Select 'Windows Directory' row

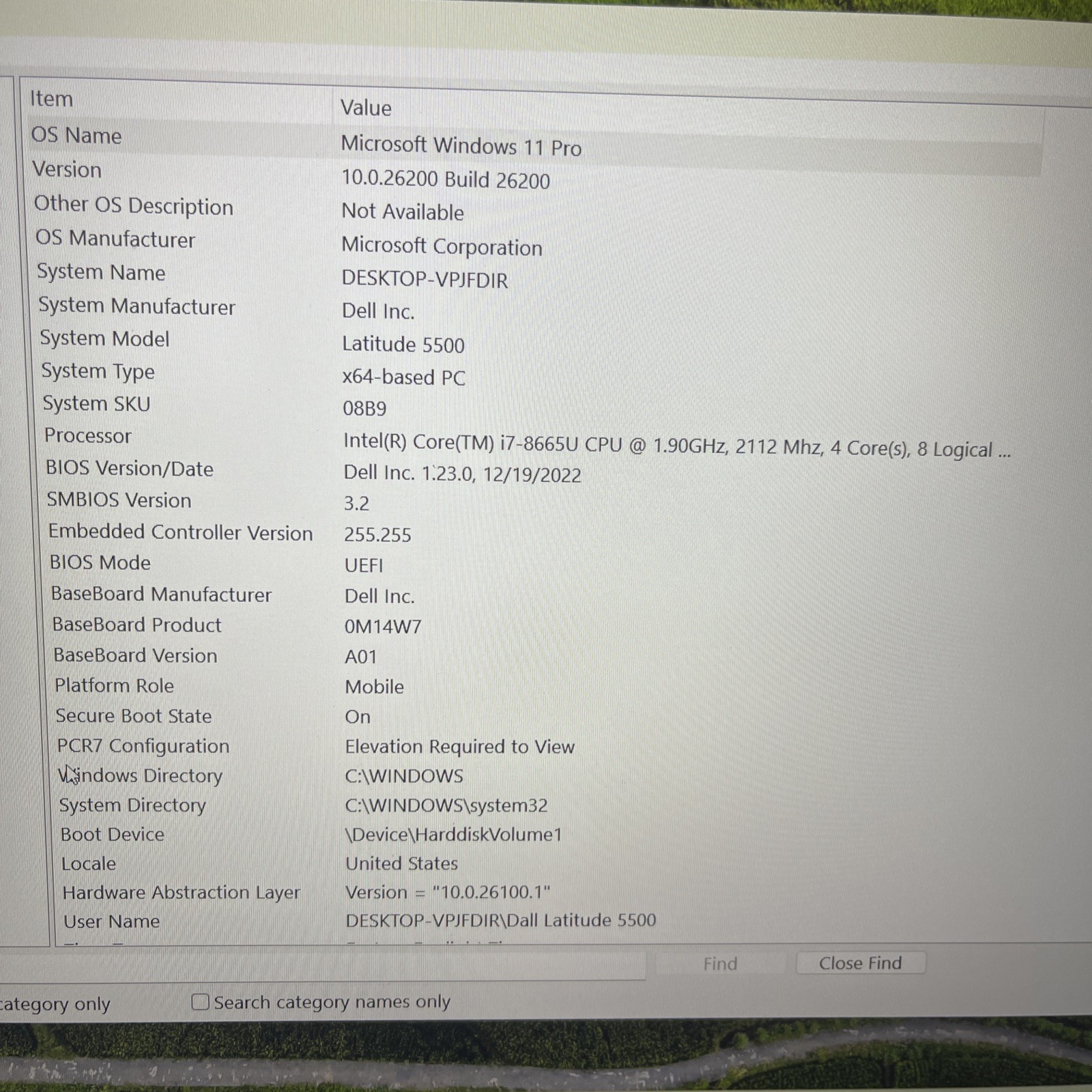[x=141, y=775]
